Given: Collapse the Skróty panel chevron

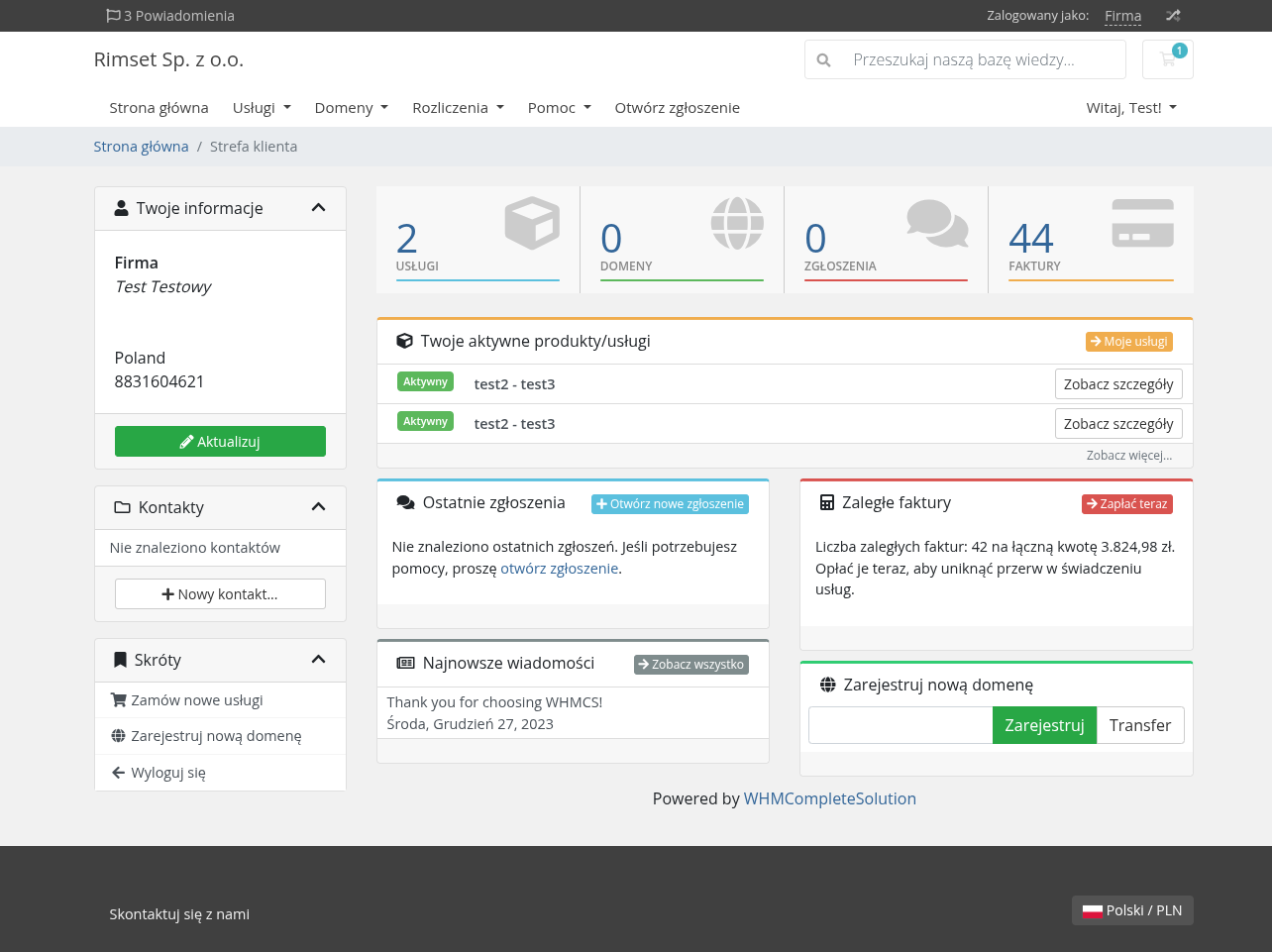Looking at the screenshot, I should [x=318, y=660].
